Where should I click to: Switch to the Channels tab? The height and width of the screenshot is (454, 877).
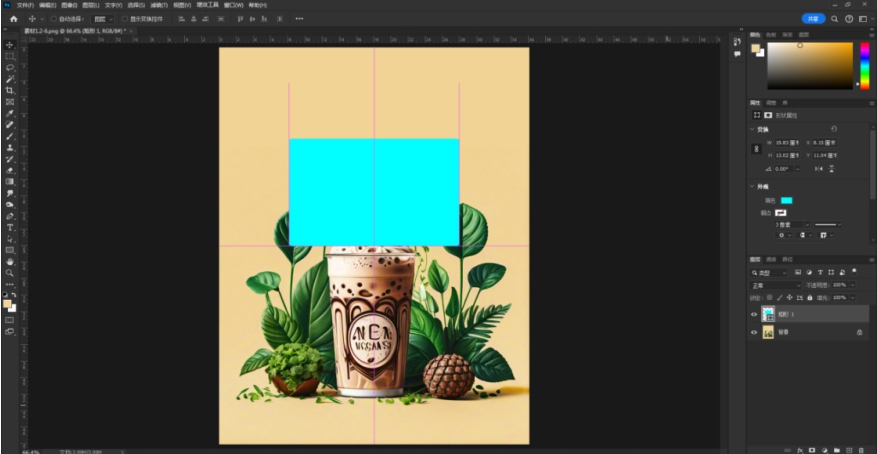click(771, 260)
